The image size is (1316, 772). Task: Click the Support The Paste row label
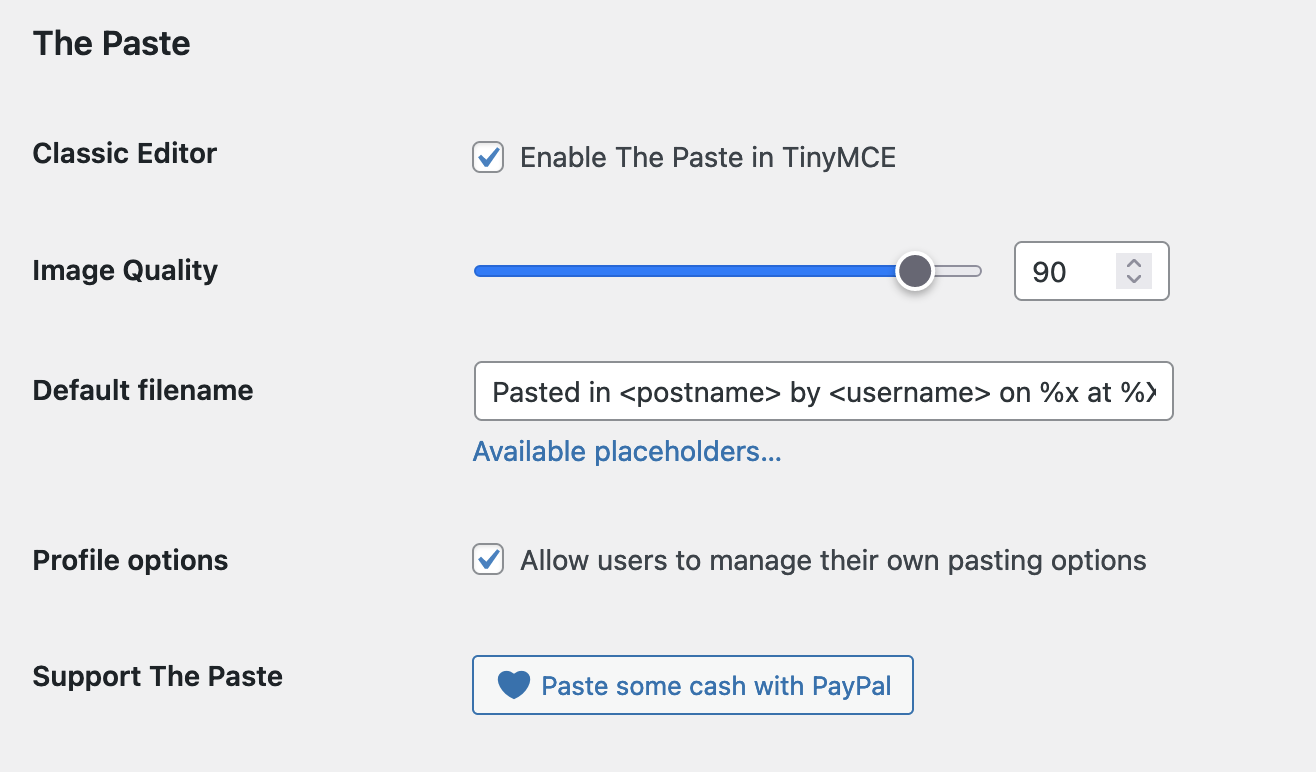tap(158, 677)
